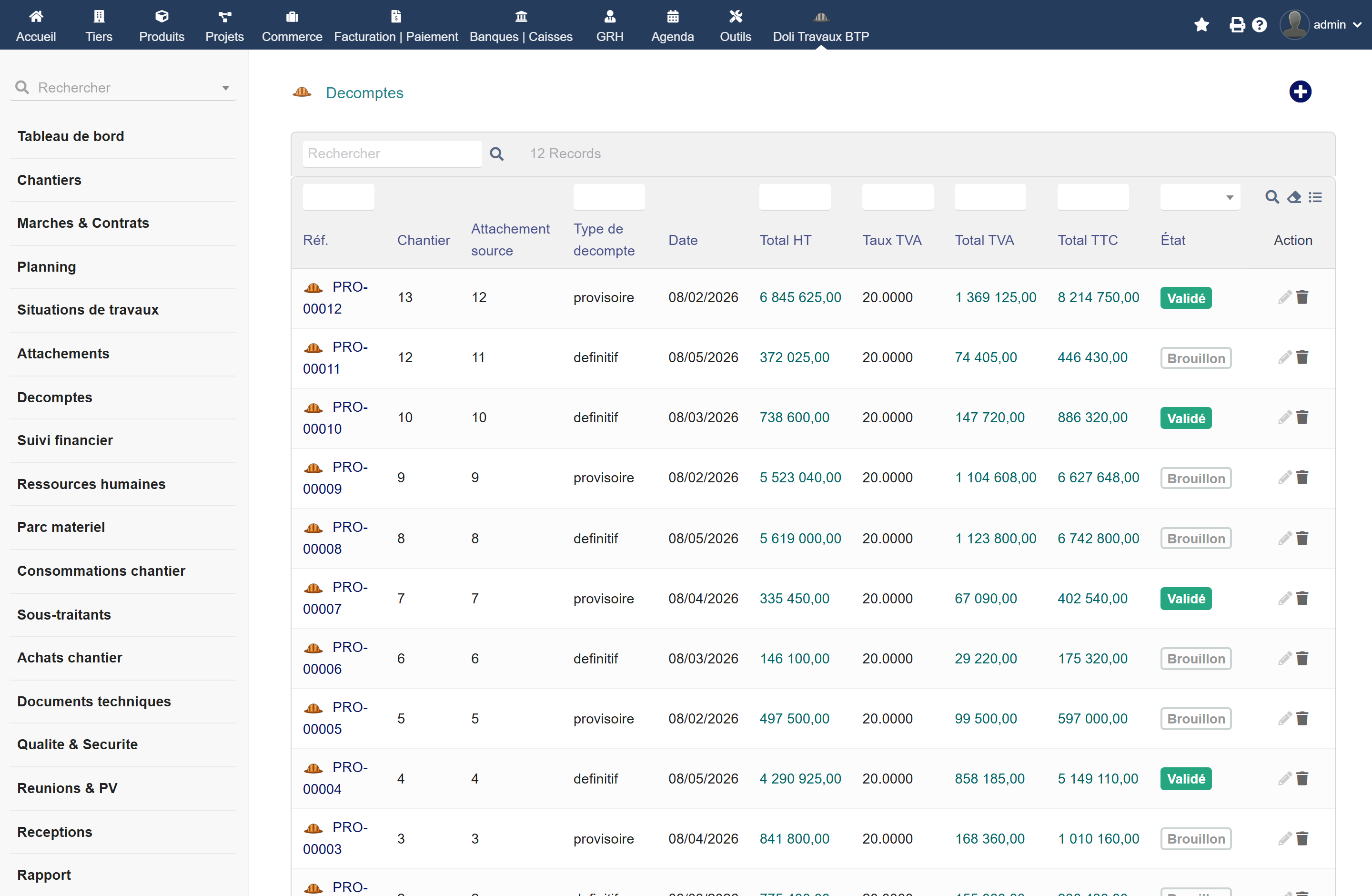This screenshot has height=896, width=1372.
Task: Run the column filter search magnifier
Action: pyautogui.click(x=1272, y=197)
